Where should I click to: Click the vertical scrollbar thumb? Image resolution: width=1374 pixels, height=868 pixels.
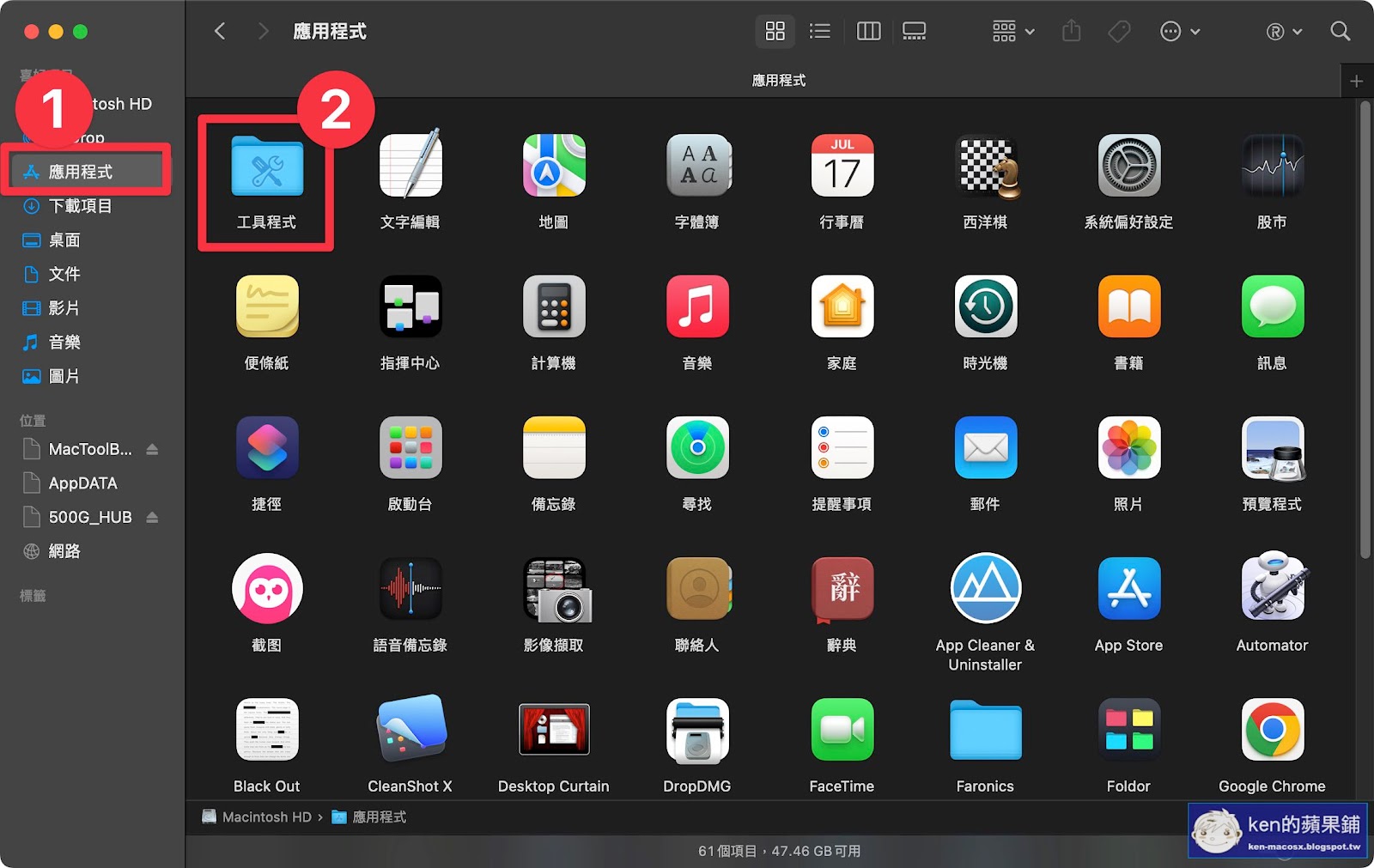[1365, 331]
